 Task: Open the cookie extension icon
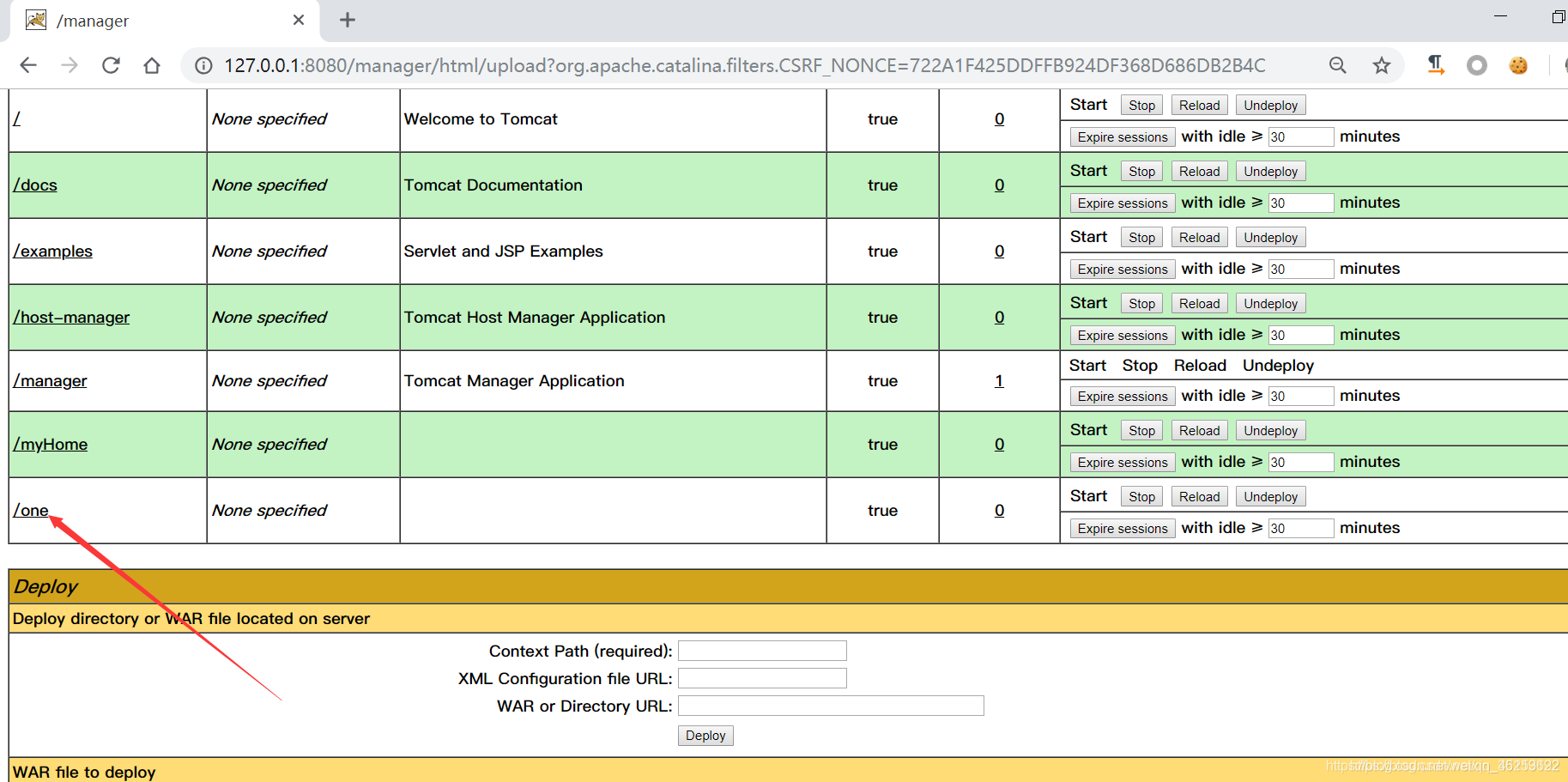(x=1518, y=65)
